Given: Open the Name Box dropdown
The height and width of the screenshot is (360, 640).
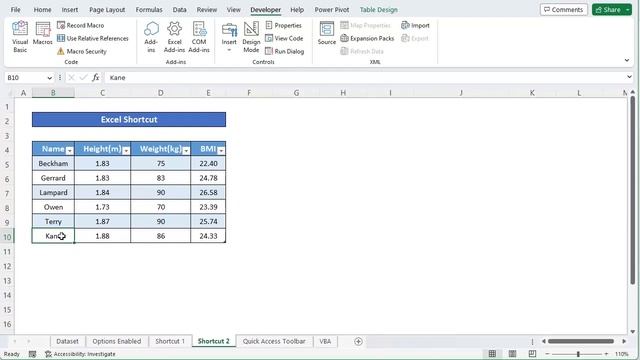Looking at the screenshot, I should coord(49,78).
